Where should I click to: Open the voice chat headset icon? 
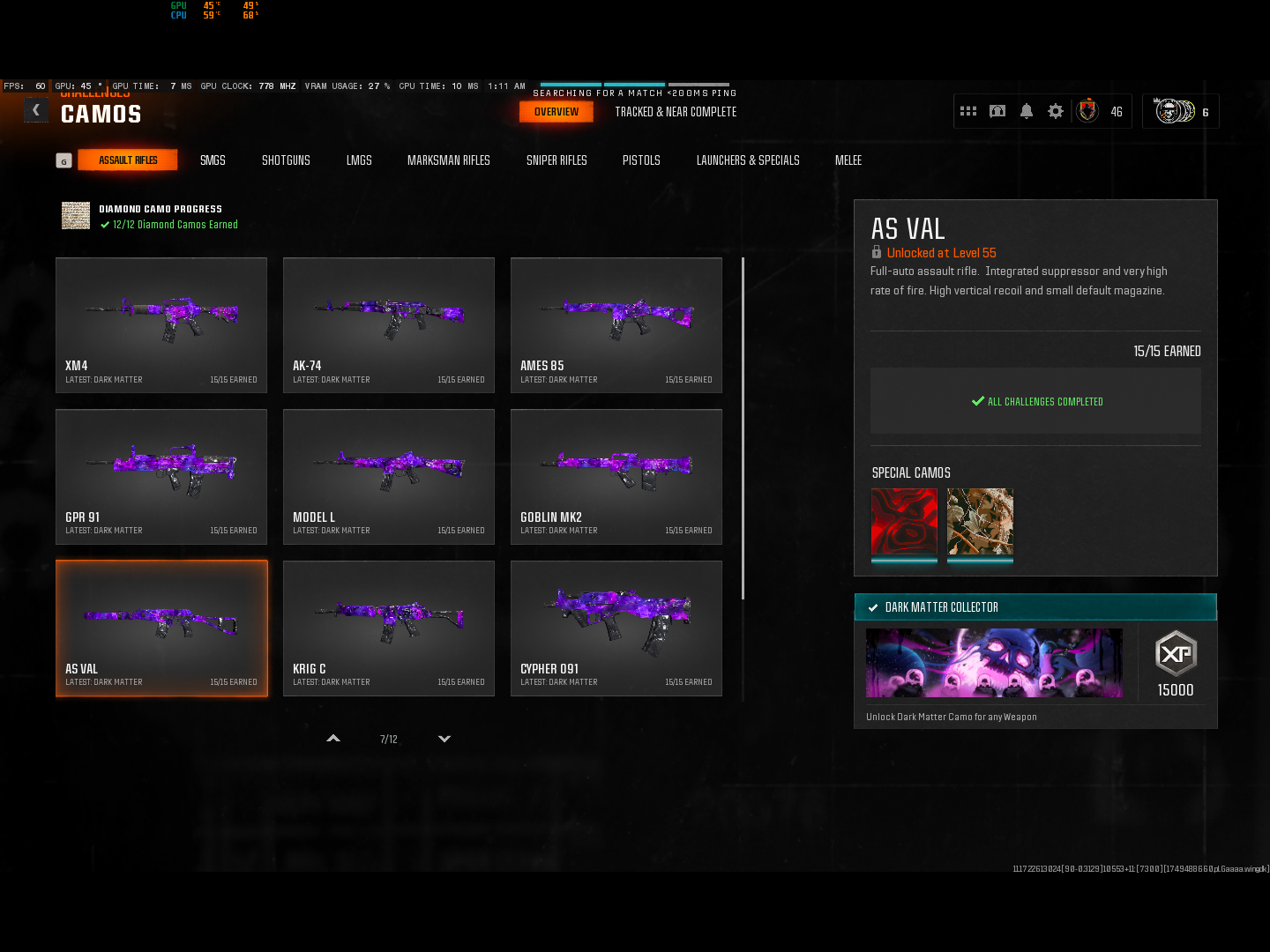point(997,110)
